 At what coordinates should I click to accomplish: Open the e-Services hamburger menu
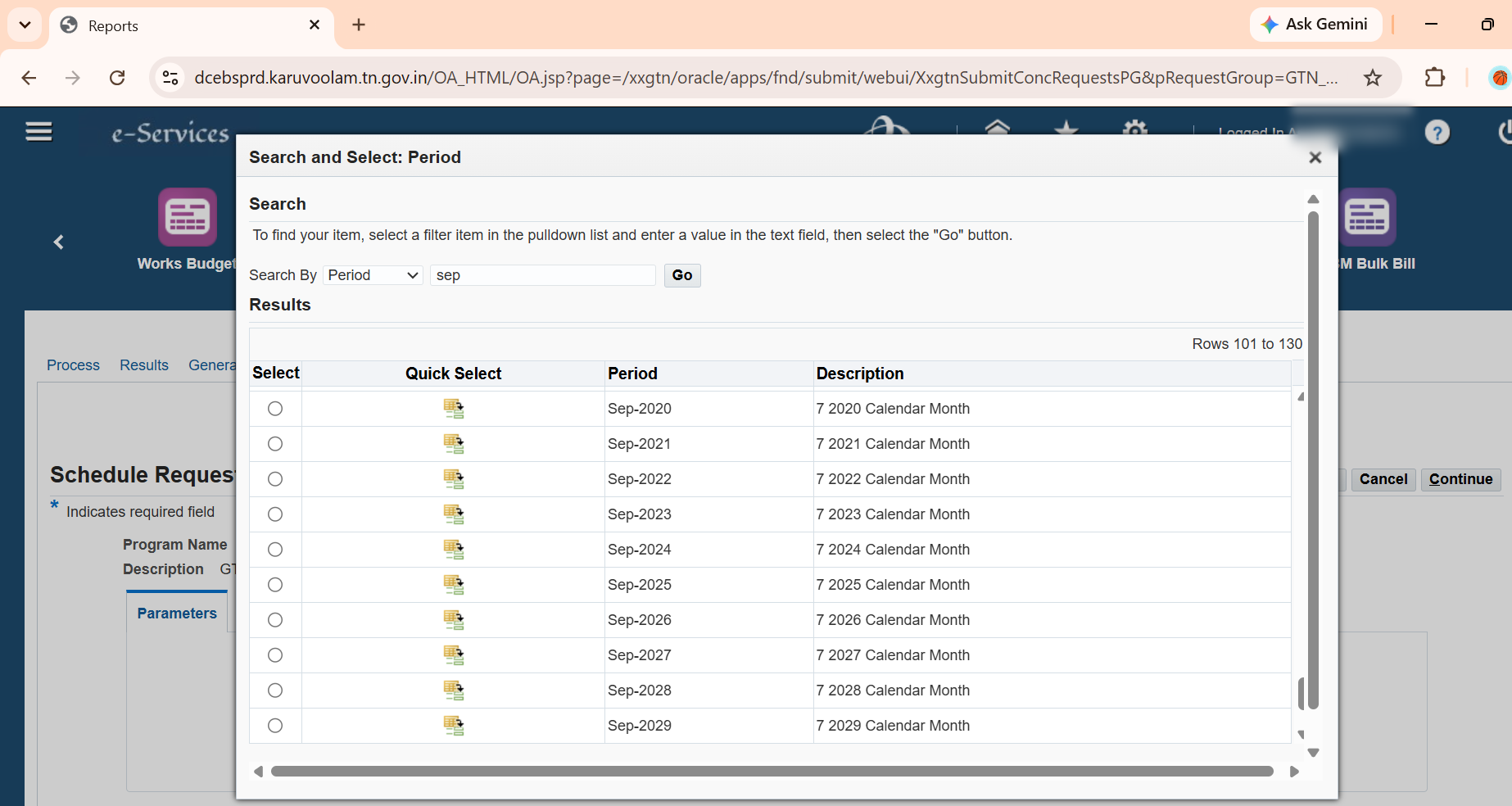(x=38, y=131)
